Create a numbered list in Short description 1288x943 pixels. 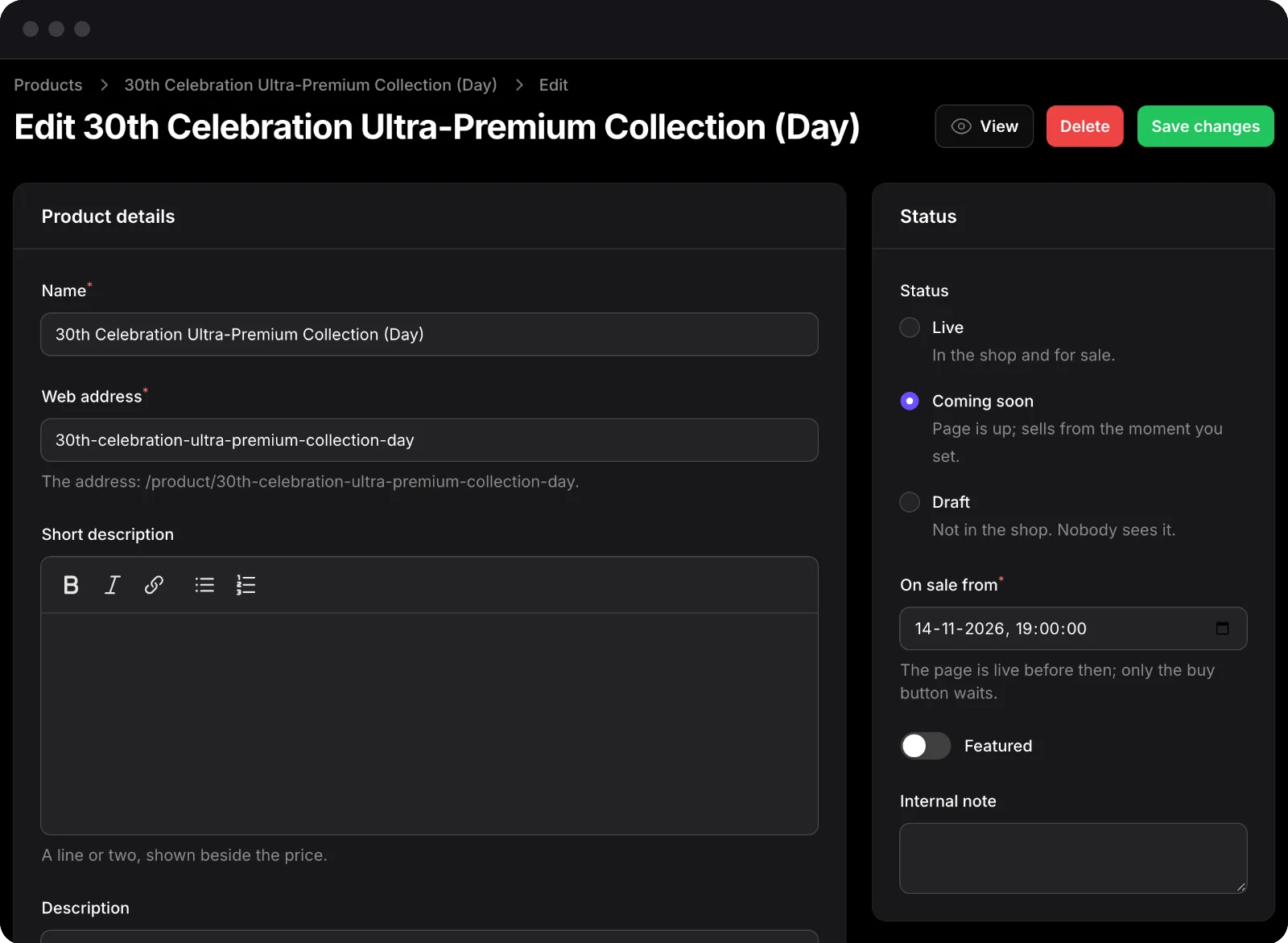point(246,585)
